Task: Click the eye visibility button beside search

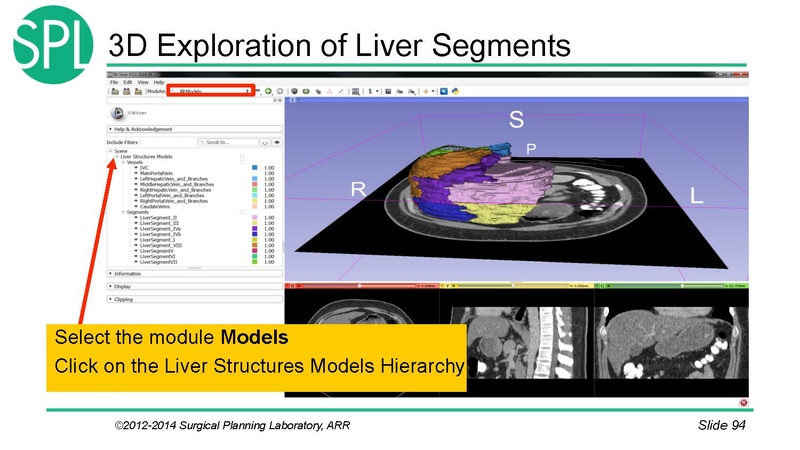Action: click(277, 142)
